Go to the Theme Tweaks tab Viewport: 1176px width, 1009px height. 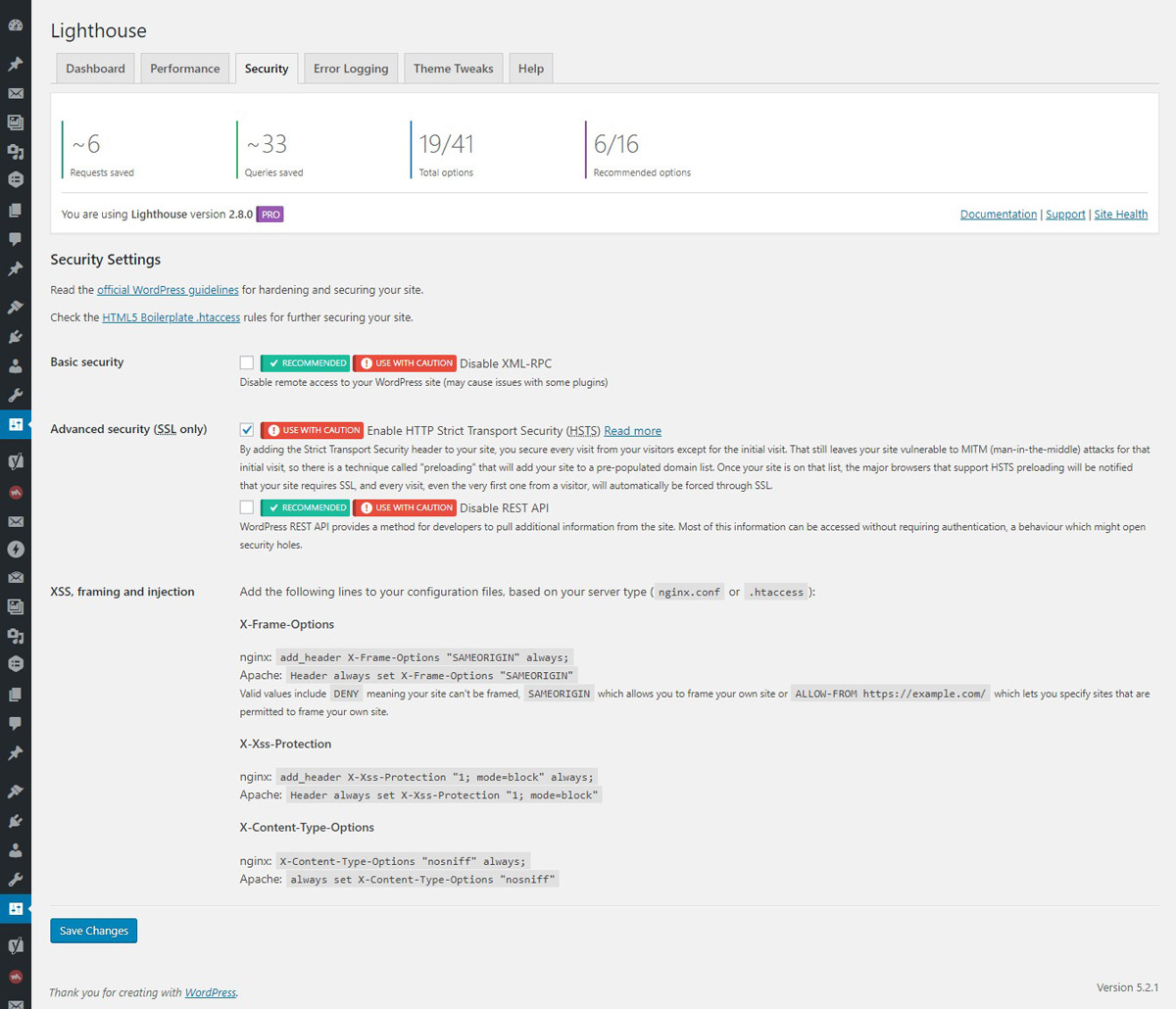click(453, 69)
